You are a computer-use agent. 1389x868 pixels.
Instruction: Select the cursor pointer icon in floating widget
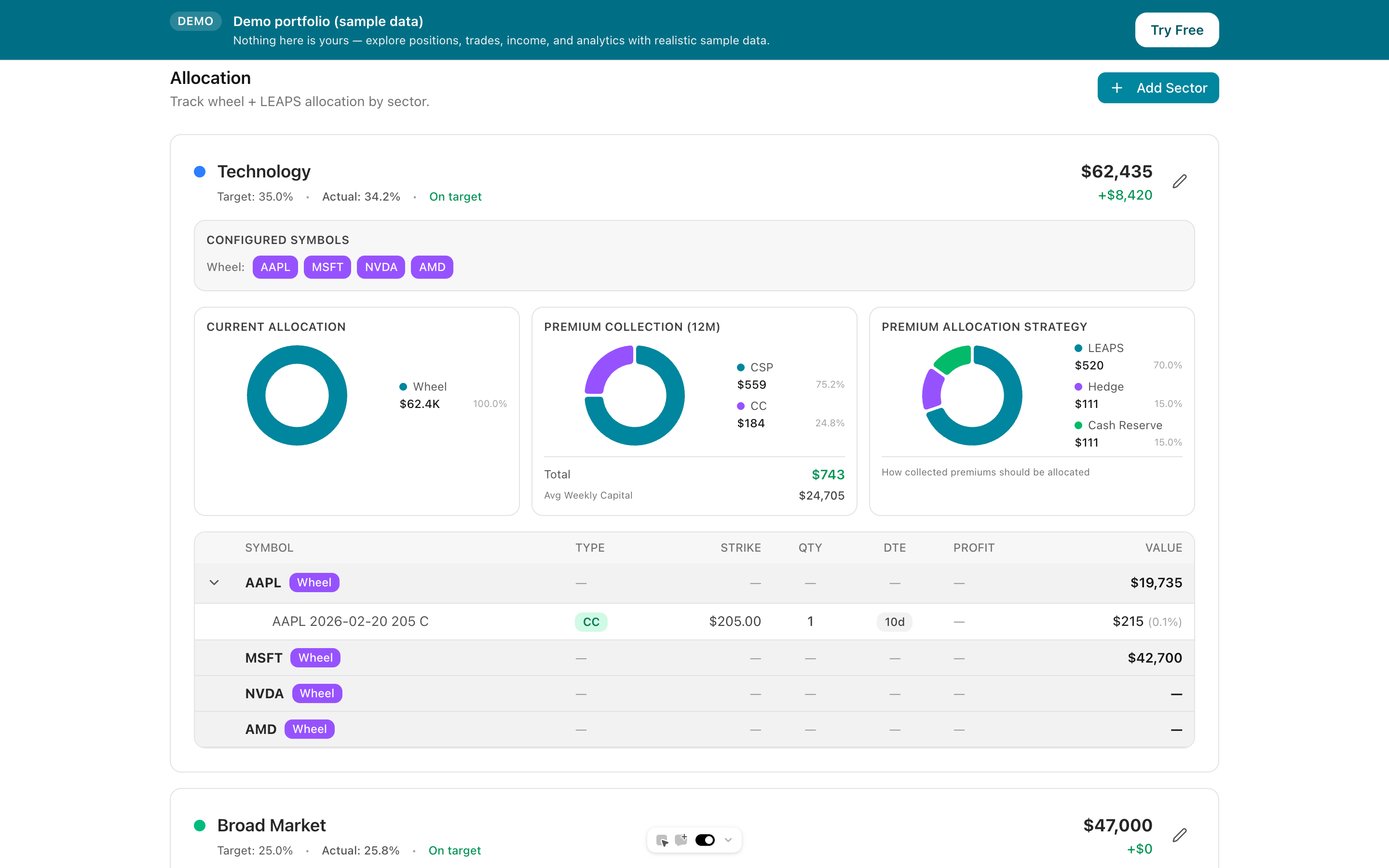662,839
